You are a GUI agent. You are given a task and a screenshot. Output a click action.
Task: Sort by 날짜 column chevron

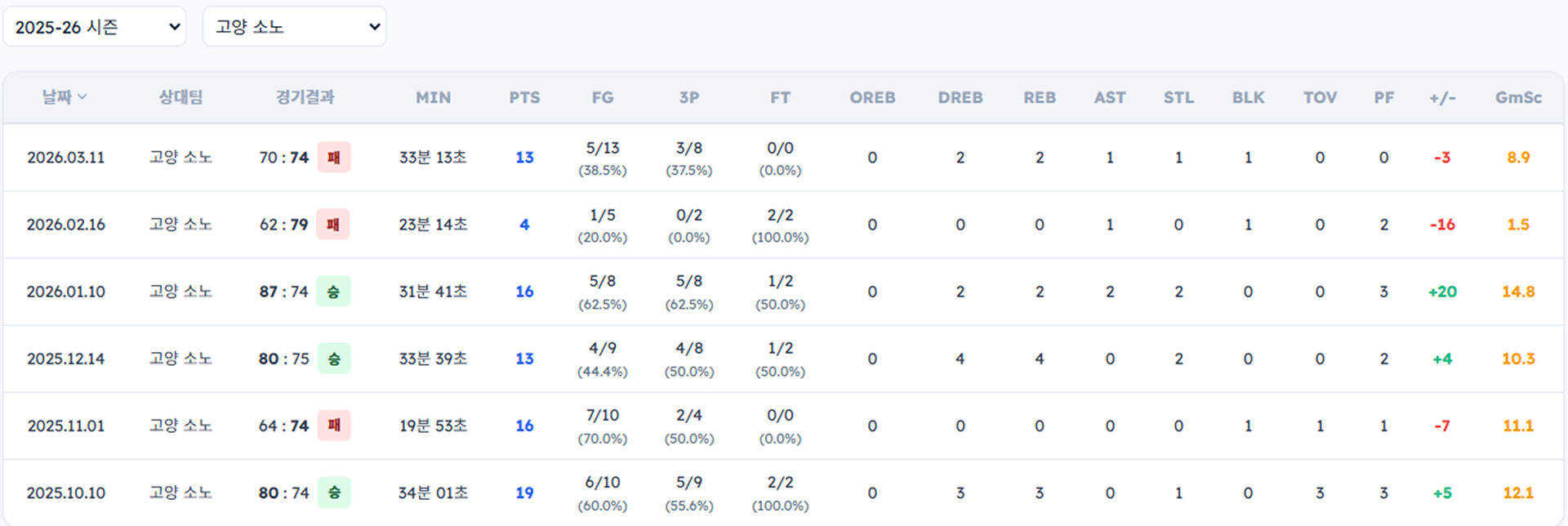tap(82, 97)
